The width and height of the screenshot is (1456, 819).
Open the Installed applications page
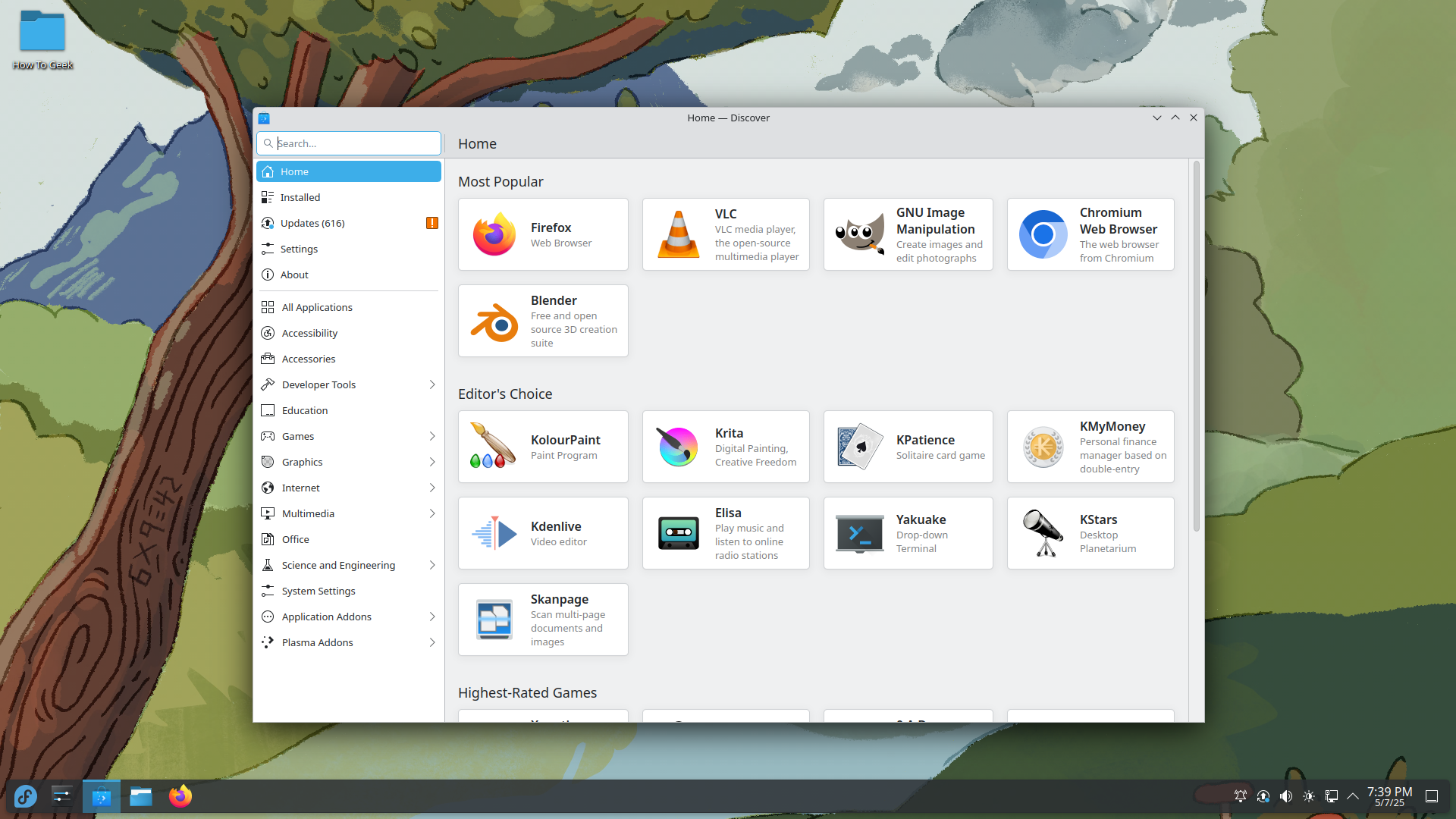click(349, 197)
